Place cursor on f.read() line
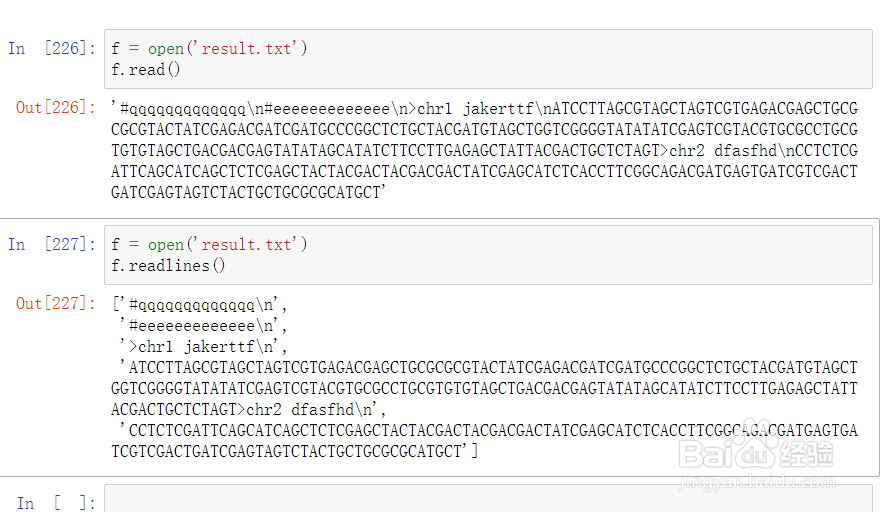 pos(146,70)
